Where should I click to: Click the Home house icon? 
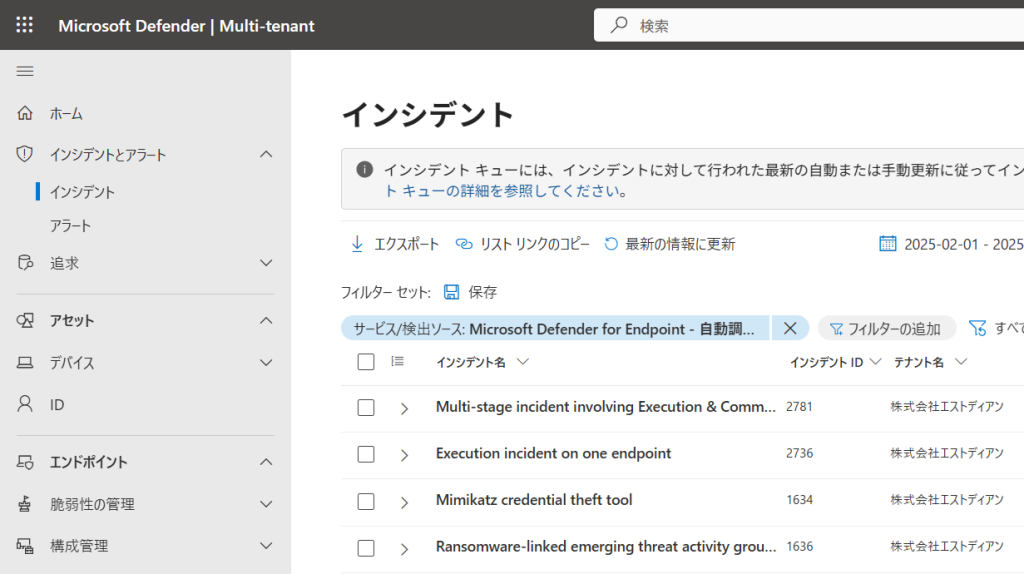point(25,113)
